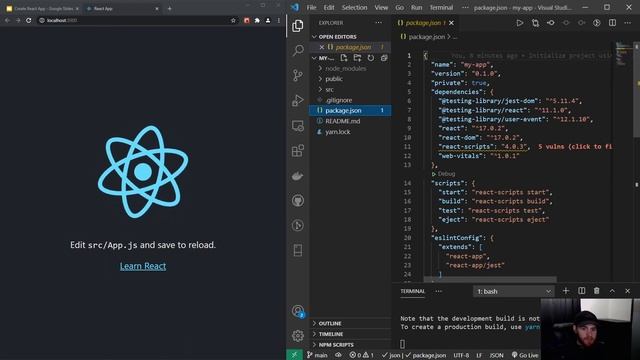This screenshot has width=640, height=360.
Task: Close the package.json editor tab
Action: pos(451,23)
